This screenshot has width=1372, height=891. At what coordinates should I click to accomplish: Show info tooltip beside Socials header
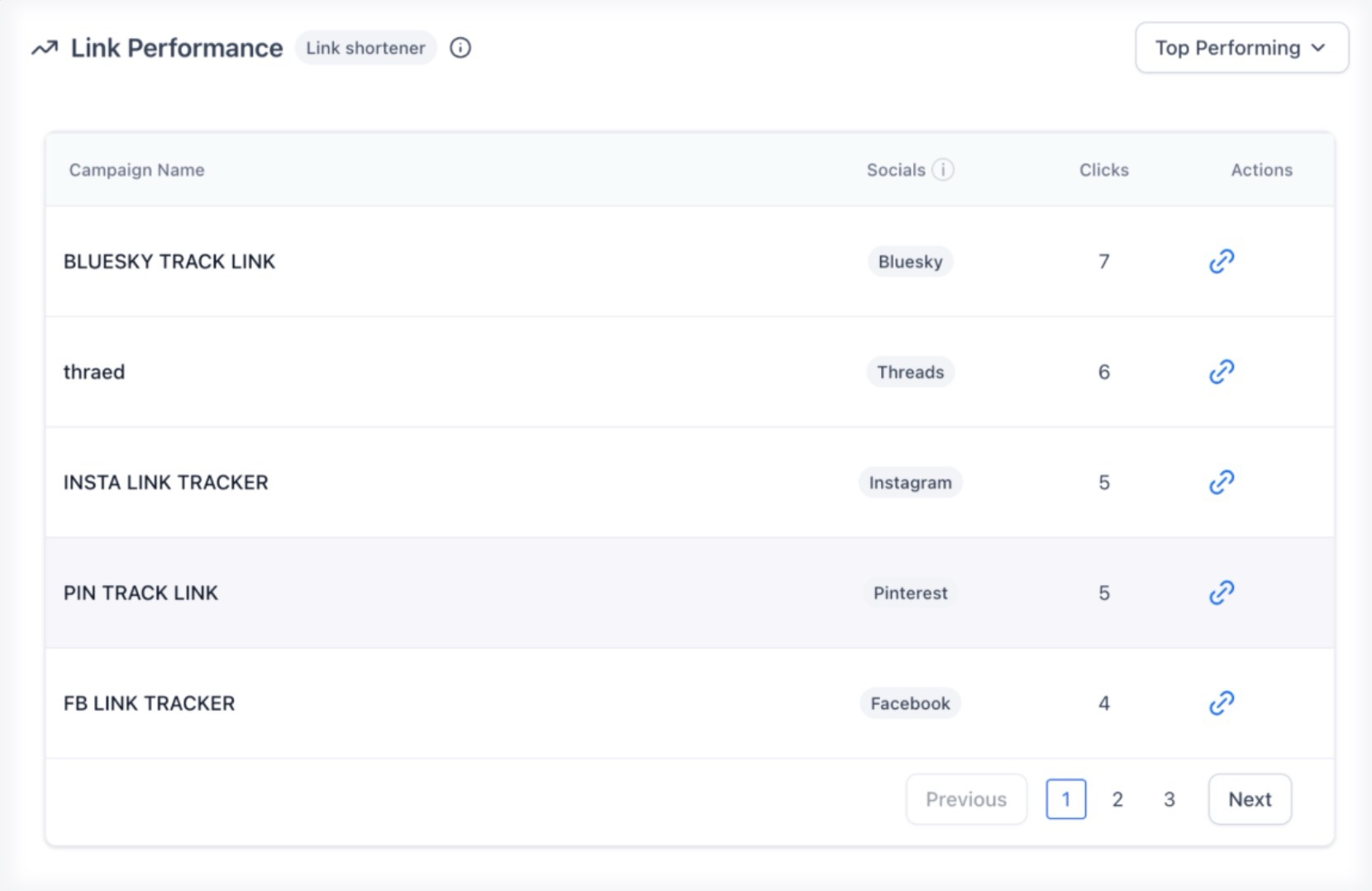(x=943, y=169)
